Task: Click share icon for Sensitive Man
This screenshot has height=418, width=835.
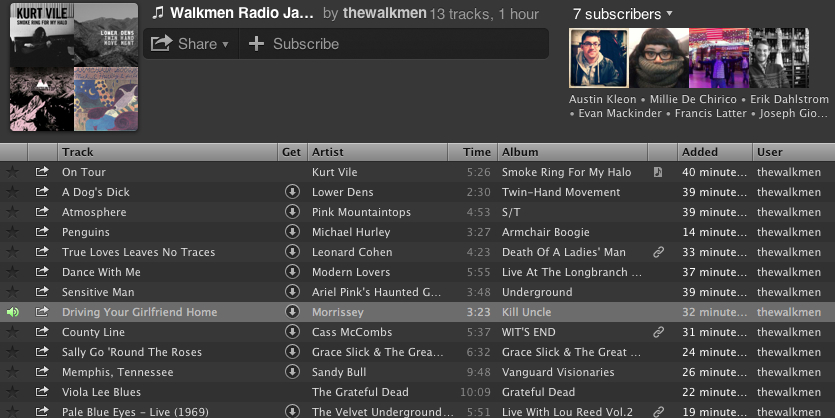Action: [x=42, y=291]
